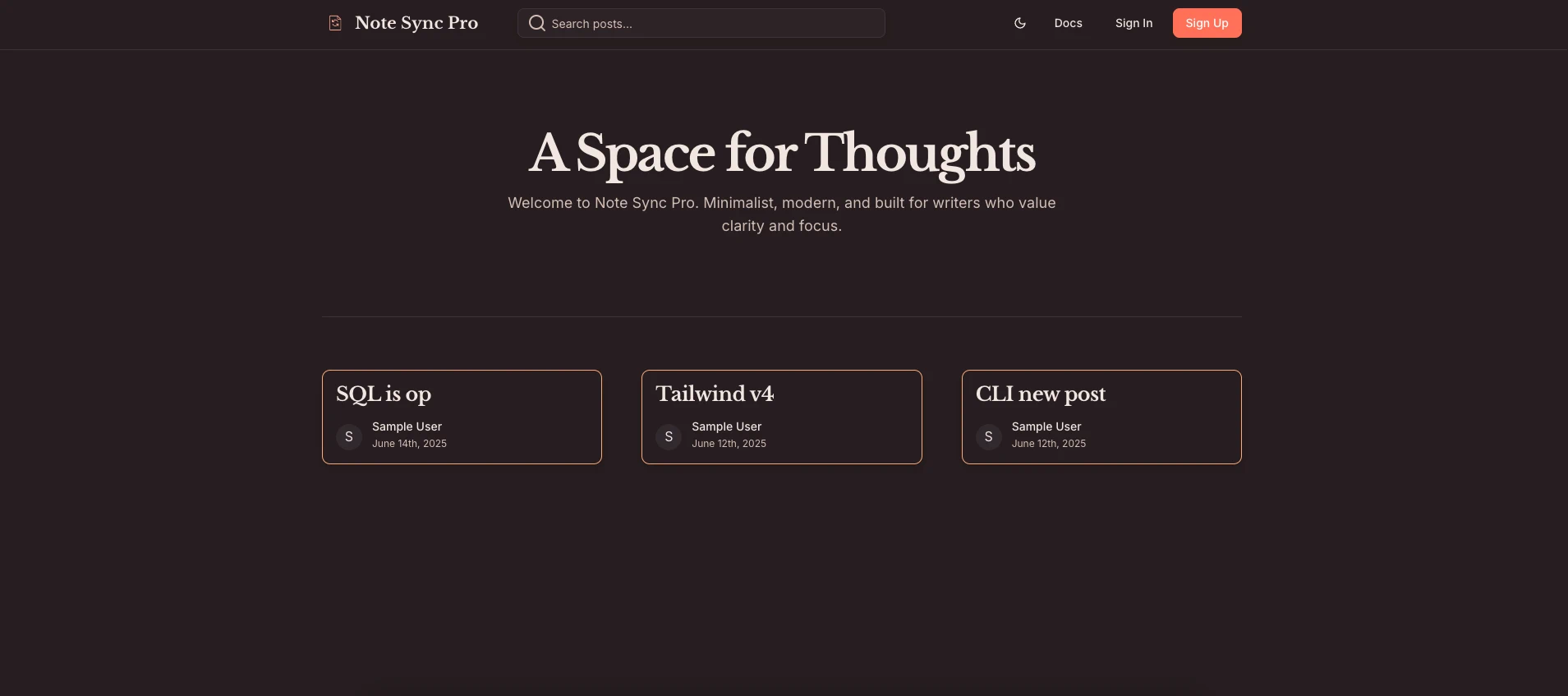Click the "A Space for Thoughts" heading
This screenshot has height=696, width=1568.
coord(782,154)
